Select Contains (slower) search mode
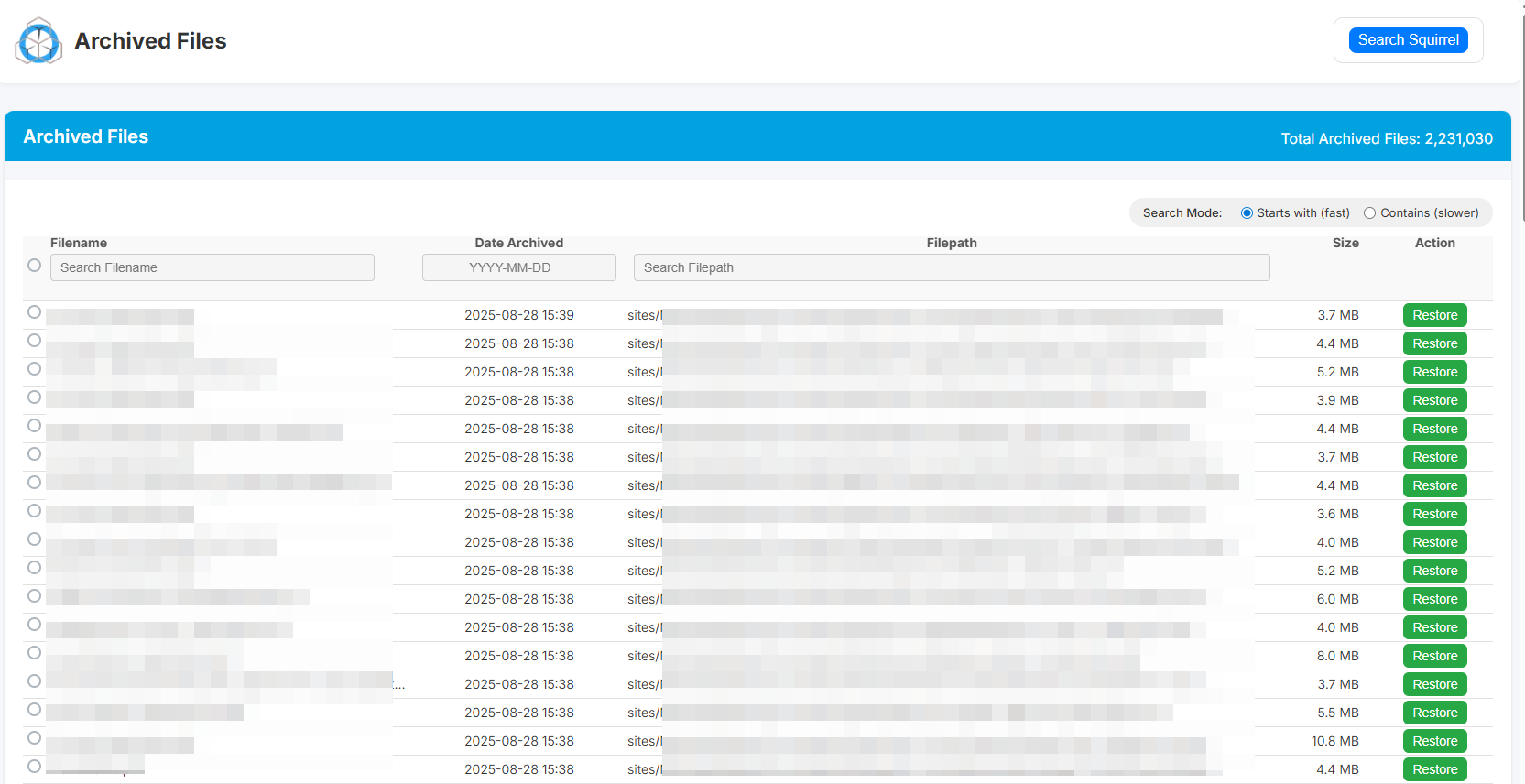This screenshot has width=1525, height=784. click(1369, 213)
